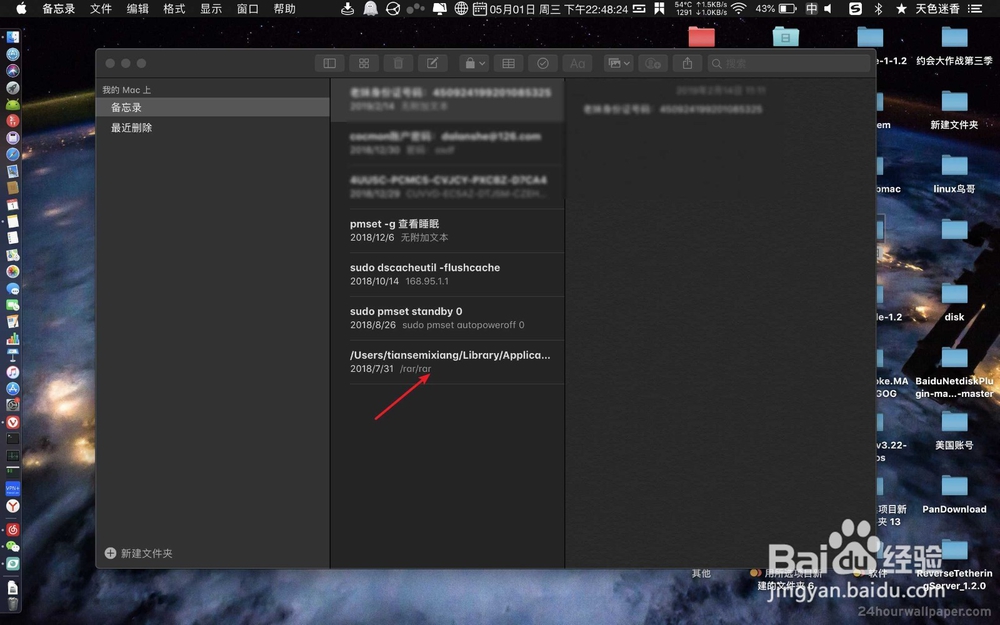Viewport: 1000px width, 625px height.
Task: Lock the current note
Action: 468,62
